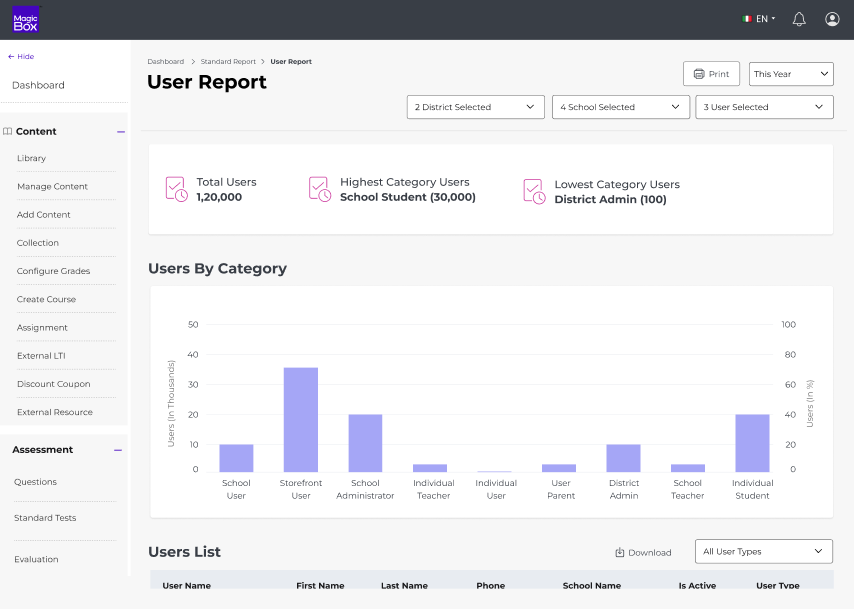Open Create Course in the sidebar

point(46,300)
